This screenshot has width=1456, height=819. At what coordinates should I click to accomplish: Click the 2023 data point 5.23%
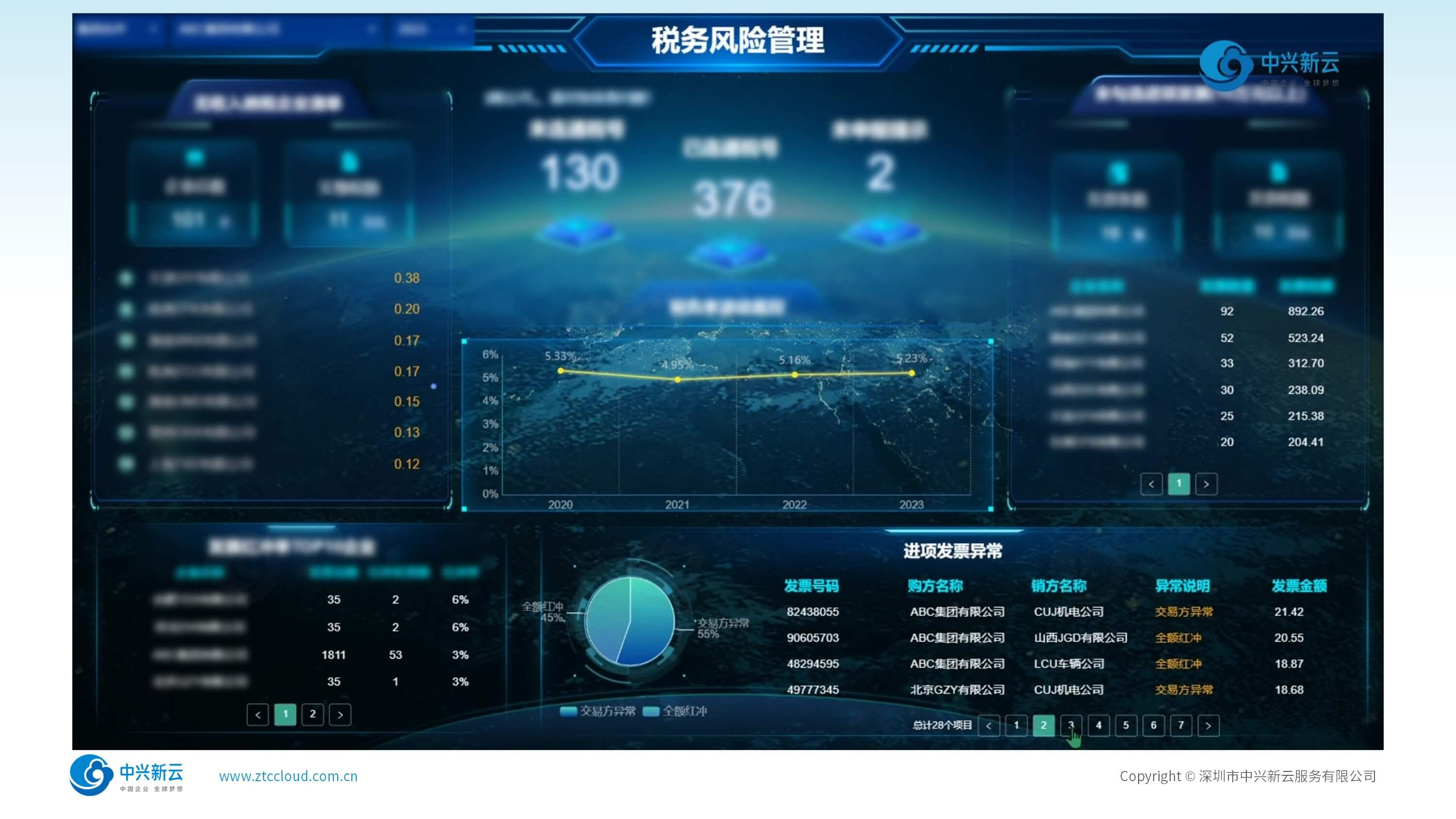(911, 373)
